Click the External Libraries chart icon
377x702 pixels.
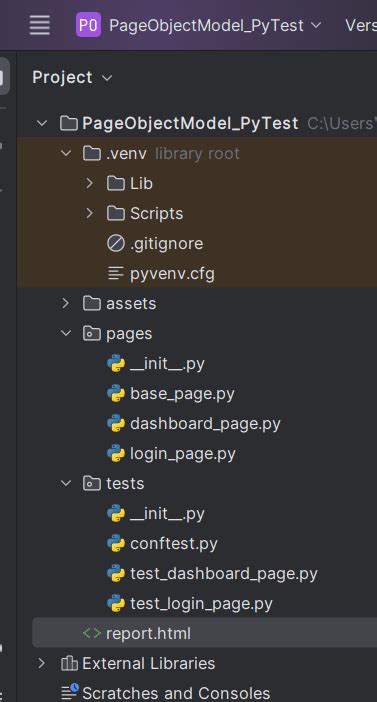coord(69,663)
